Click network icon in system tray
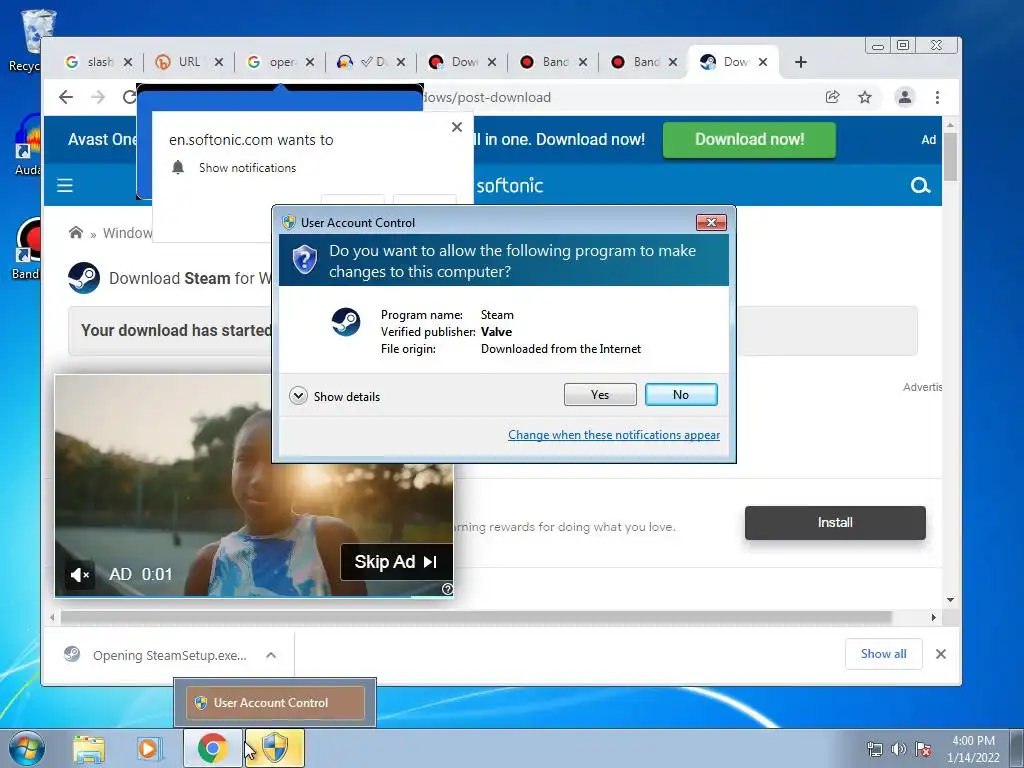Viewport: 1024px width, 768px height. tap(874, 749)
